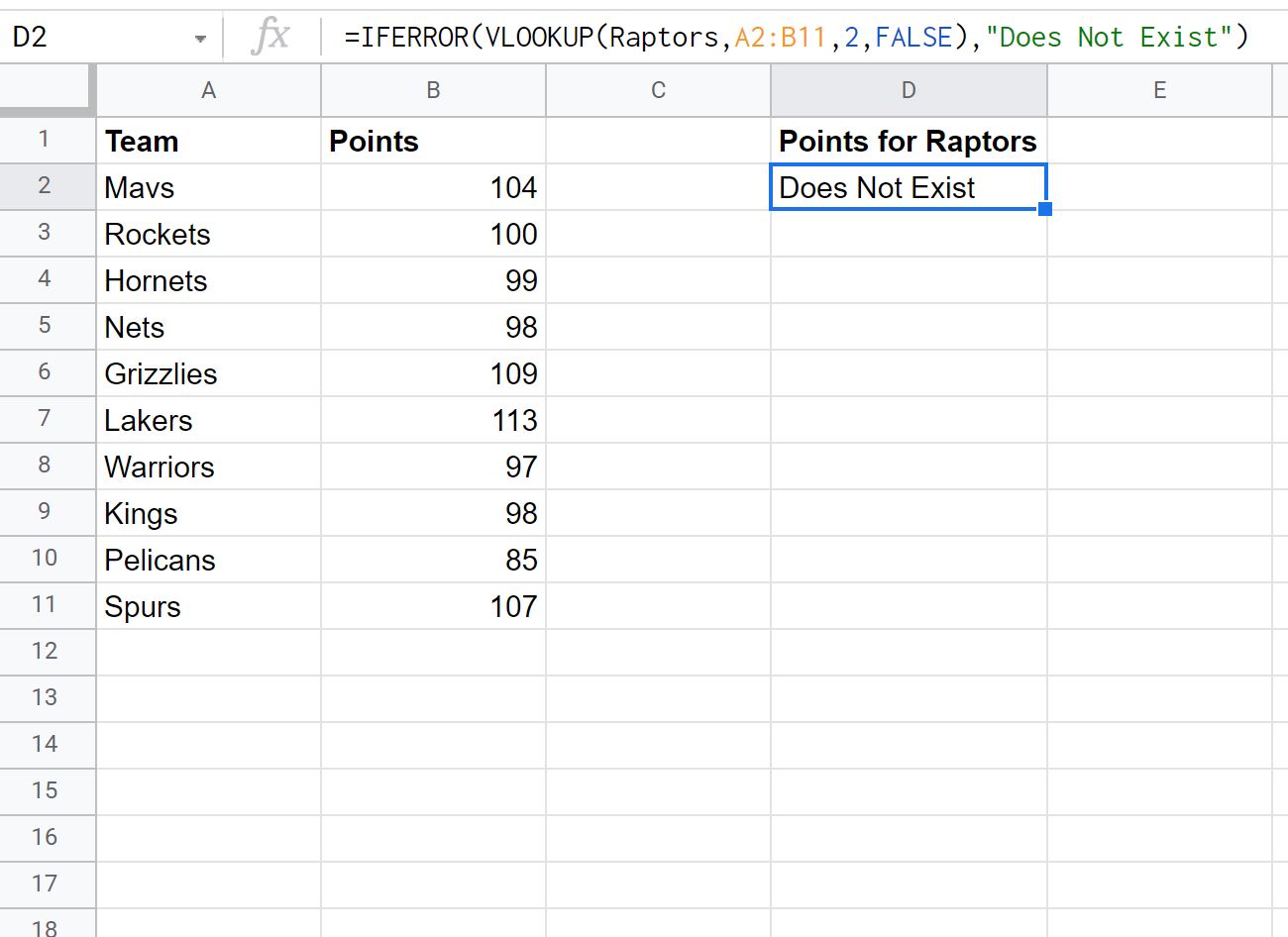Select row 15 header
The image size is (1288, 937).
(47, 791)
